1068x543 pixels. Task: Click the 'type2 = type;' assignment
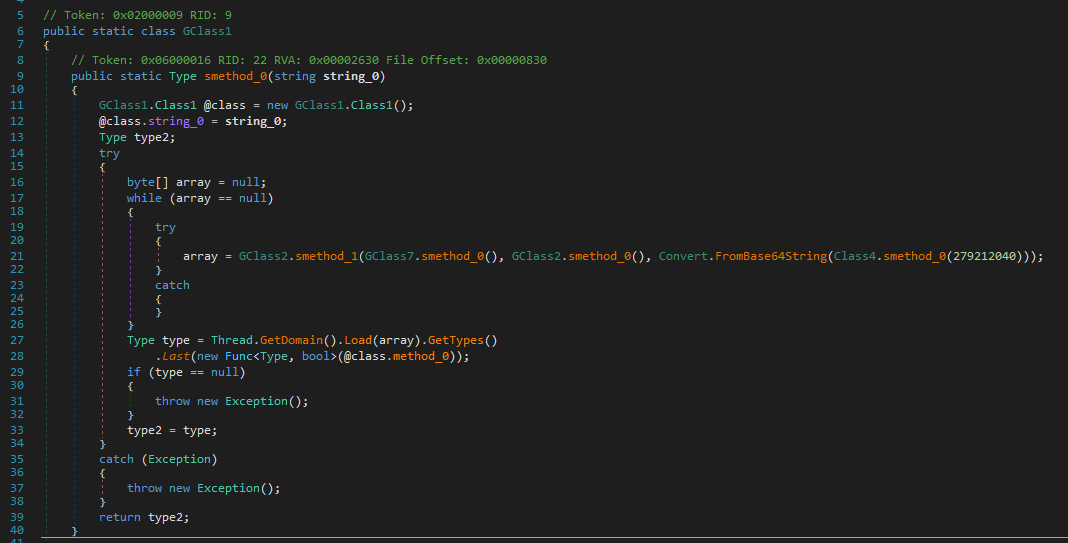[172, 431]
